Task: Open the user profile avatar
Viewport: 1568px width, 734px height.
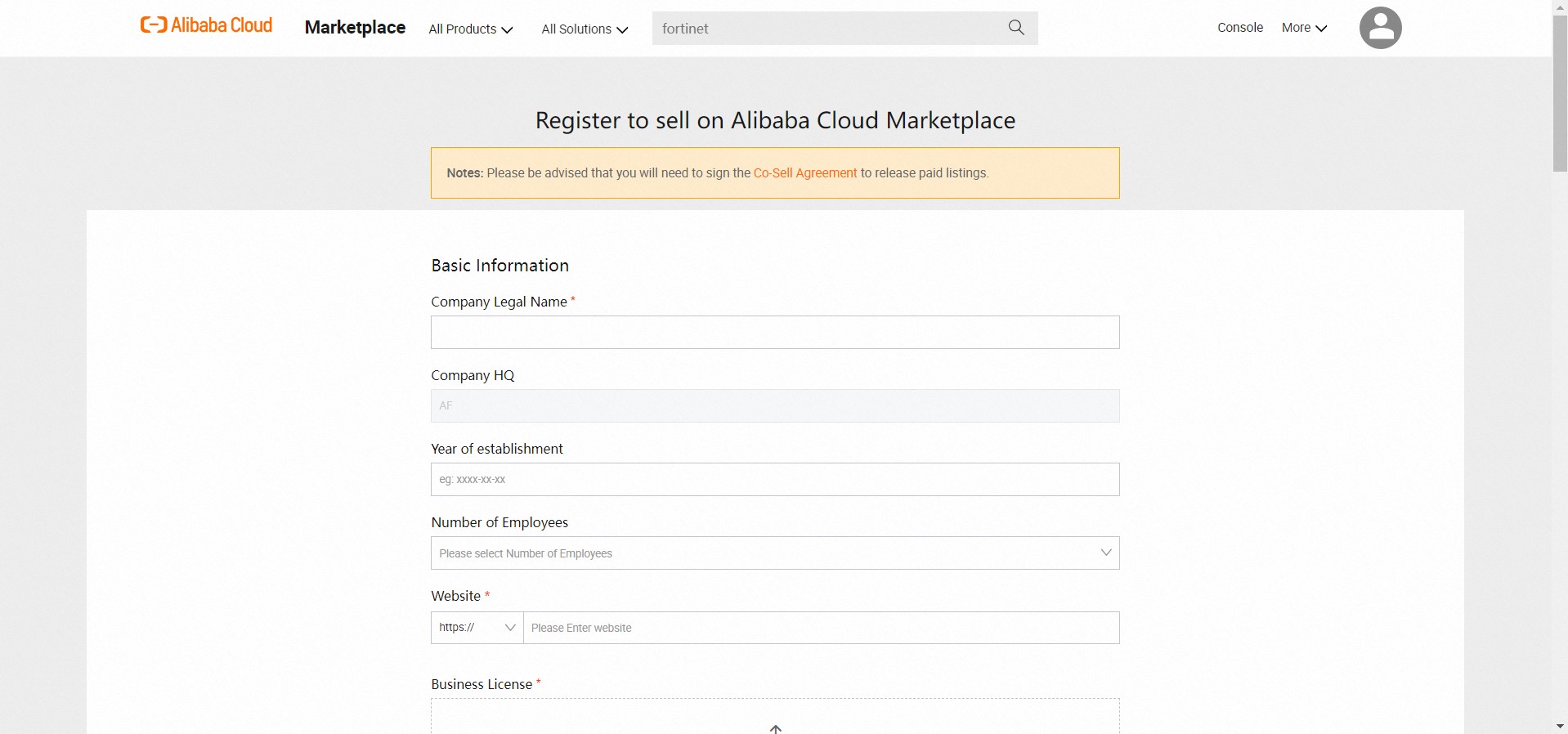Action: pyautogui.click(x=1380, y=28)
